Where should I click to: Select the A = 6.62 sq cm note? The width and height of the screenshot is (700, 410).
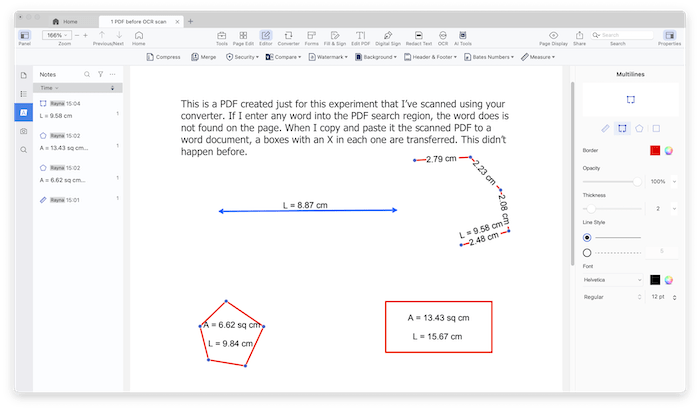tap(79, 174)
